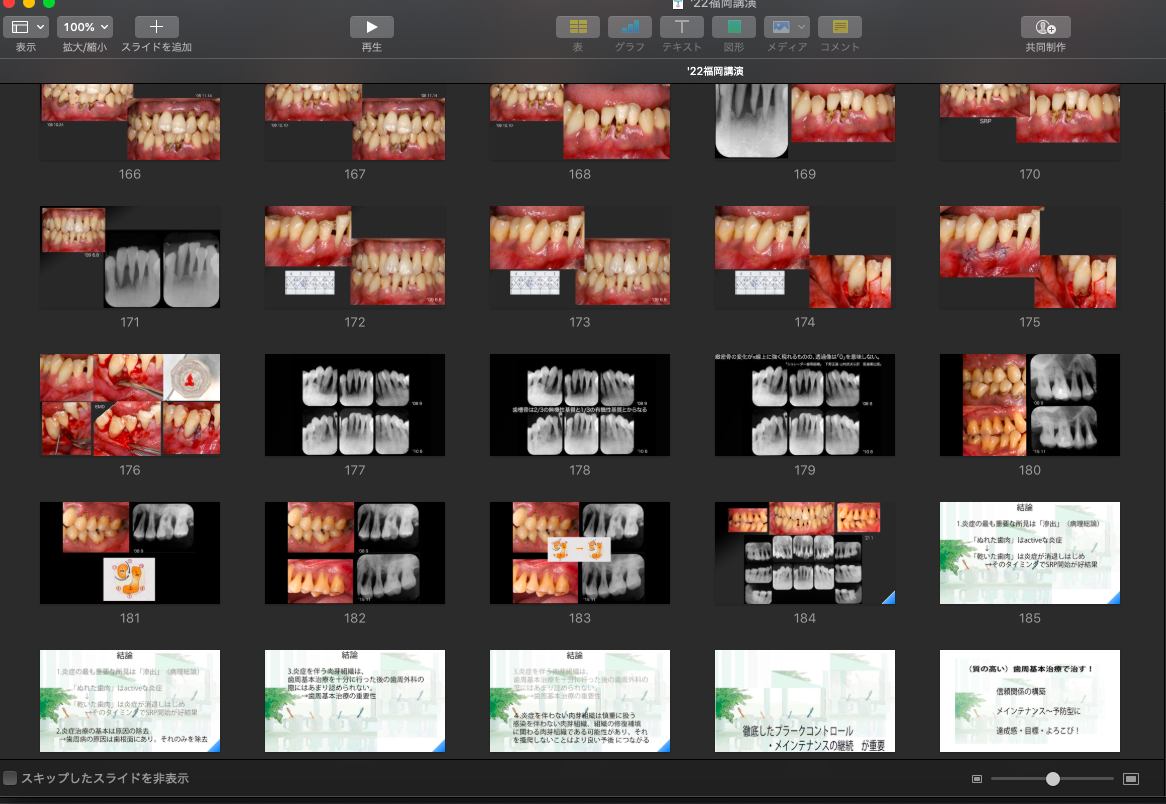The image size is (1166, 804).
Task: Click the small thumbnail size icon
Action: click(x=977, y=779)
